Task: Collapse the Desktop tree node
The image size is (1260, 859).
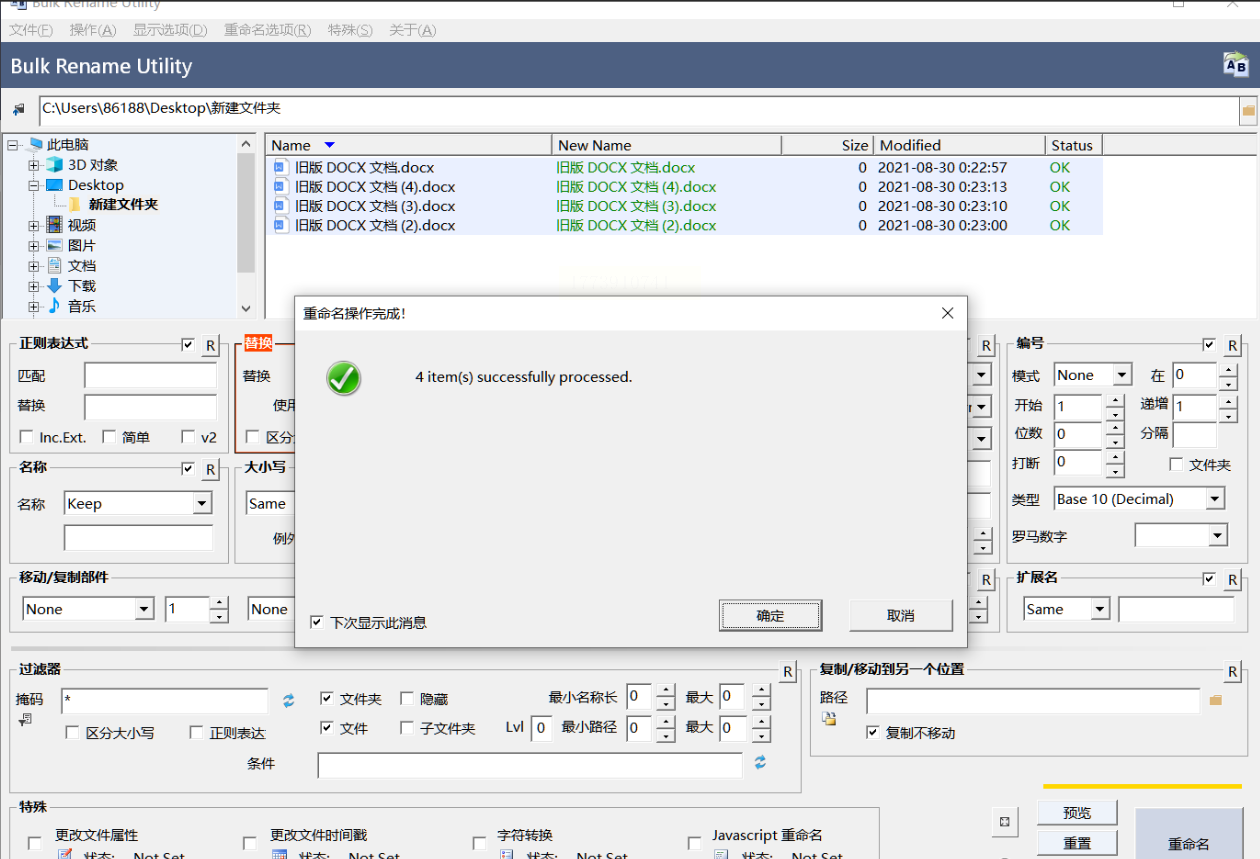Action: tap(34, 185)
